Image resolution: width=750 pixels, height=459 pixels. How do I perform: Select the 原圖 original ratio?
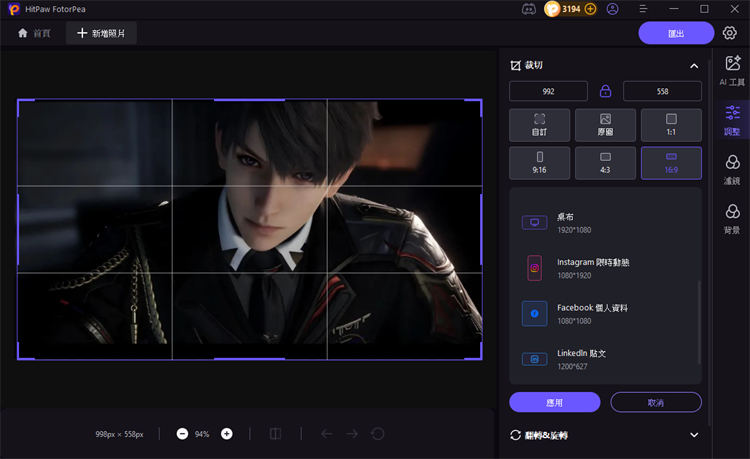click(605, 125)
